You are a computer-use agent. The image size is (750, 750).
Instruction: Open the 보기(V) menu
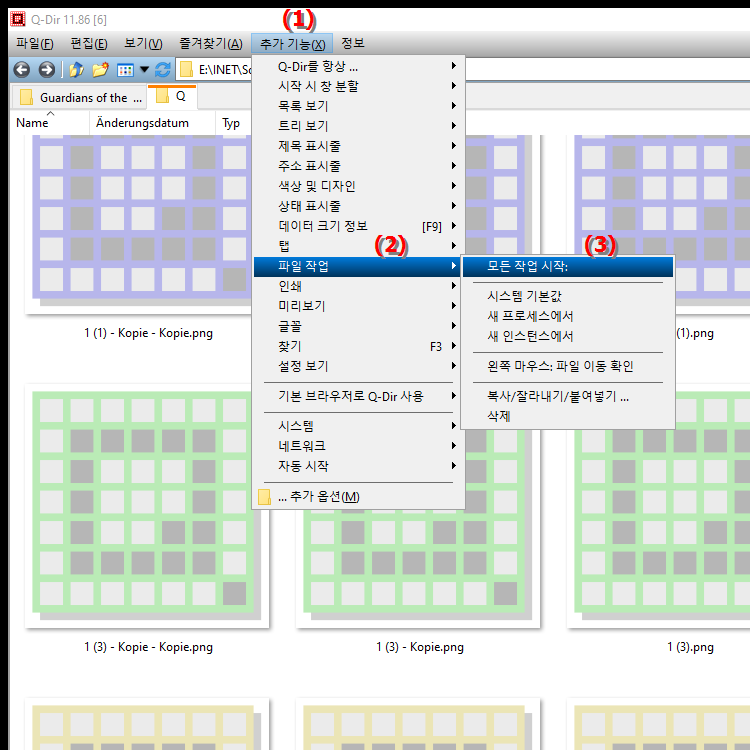[x=143, y=44]
